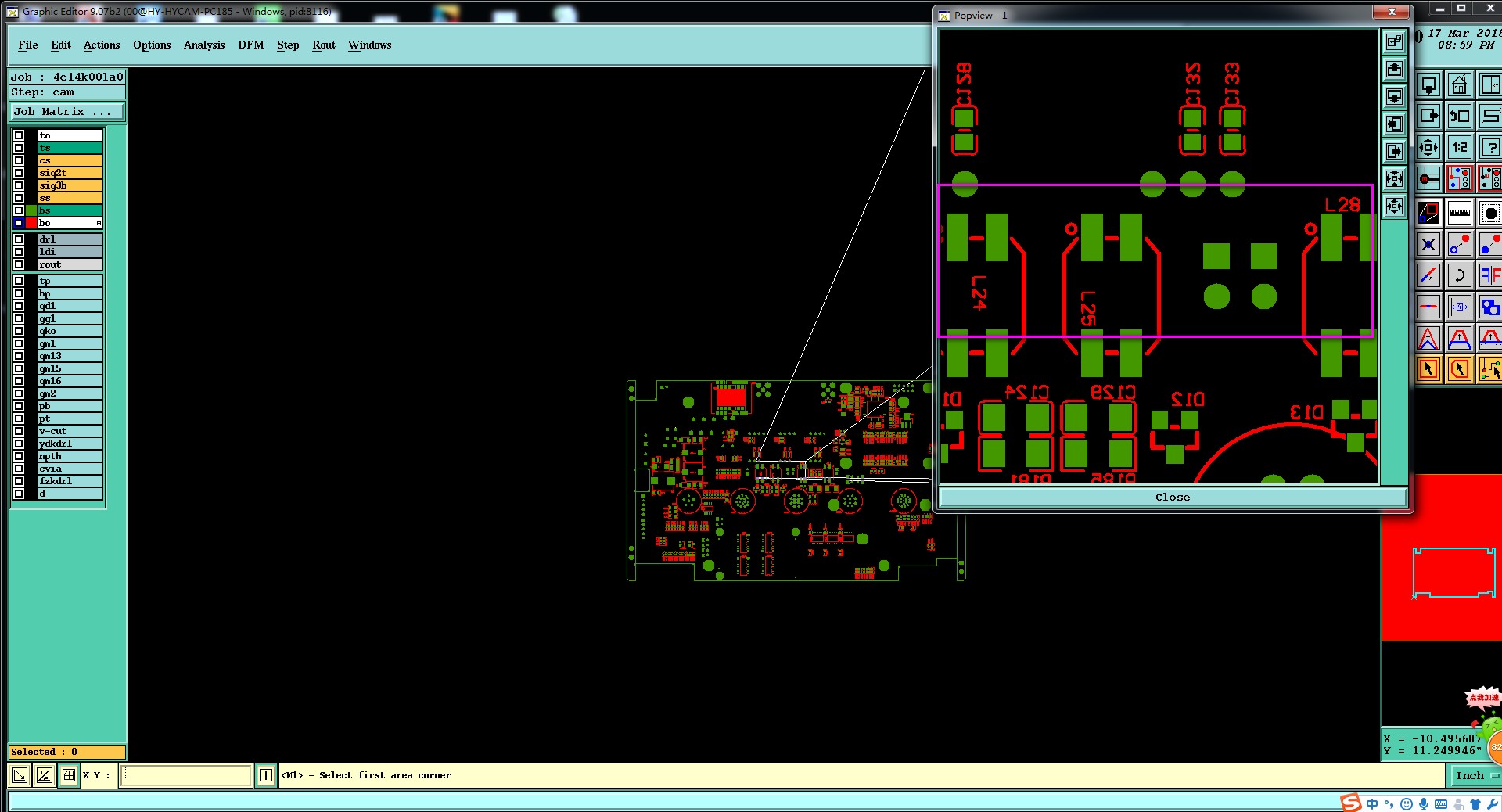The width and height of the screenshot is (1502, 812).
Task: Click the pan-right screen icon in the right toolbar
Action: [x=1428, y=116]
